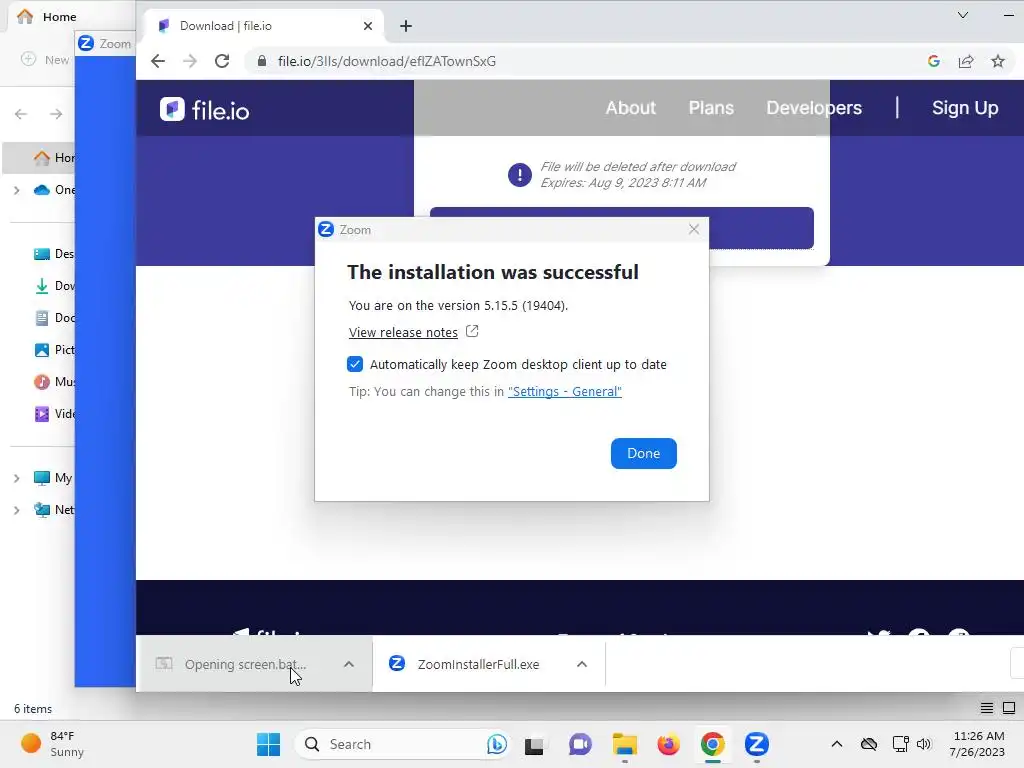Expand options for ZoomInstallerFull.exe download
The image size is (1024, 768).
[x=581, y=664]
